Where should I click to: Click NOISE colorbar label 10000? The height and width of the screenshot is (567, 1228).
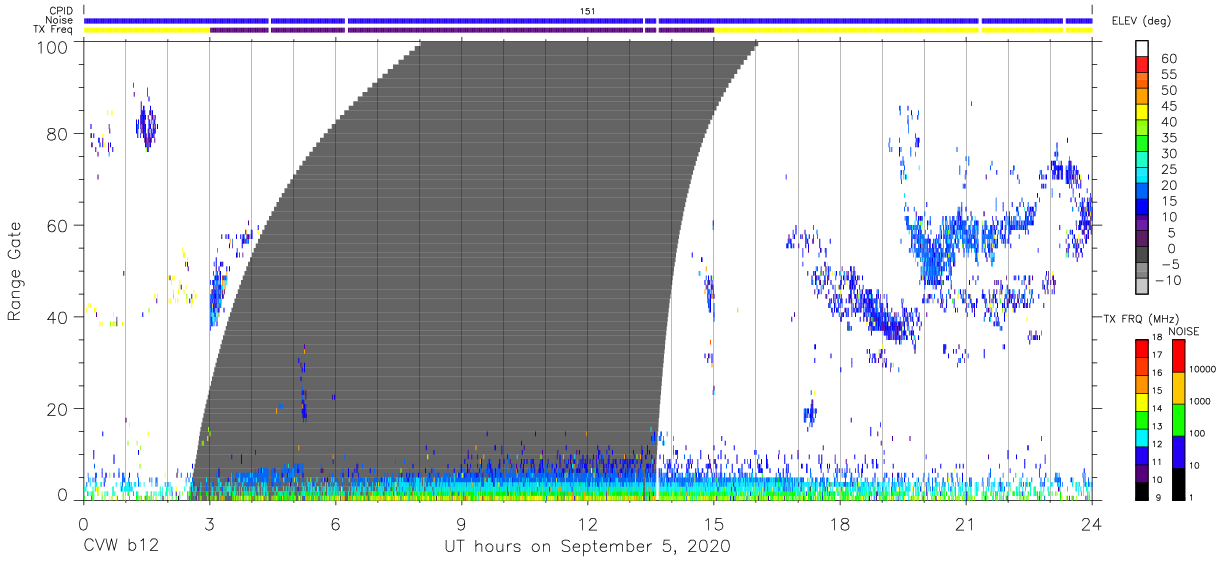(x=1202, y=369)
